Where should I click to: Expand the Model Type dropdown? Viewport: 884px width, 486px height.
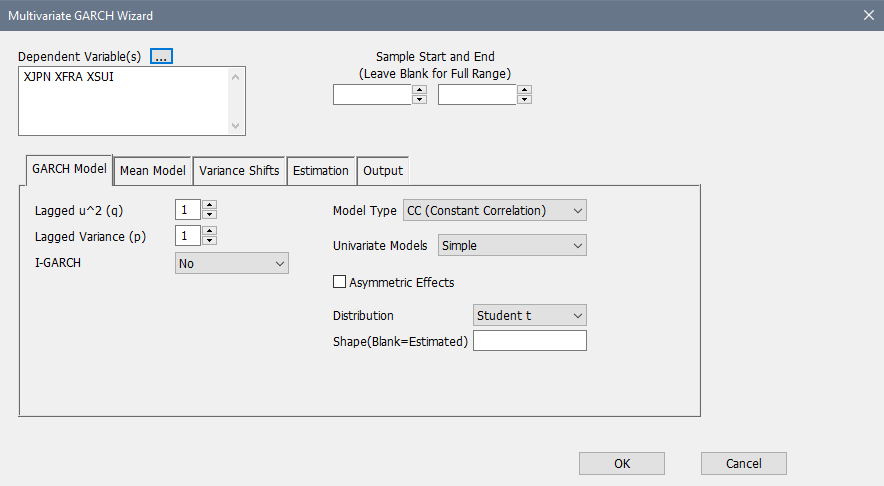494,210
